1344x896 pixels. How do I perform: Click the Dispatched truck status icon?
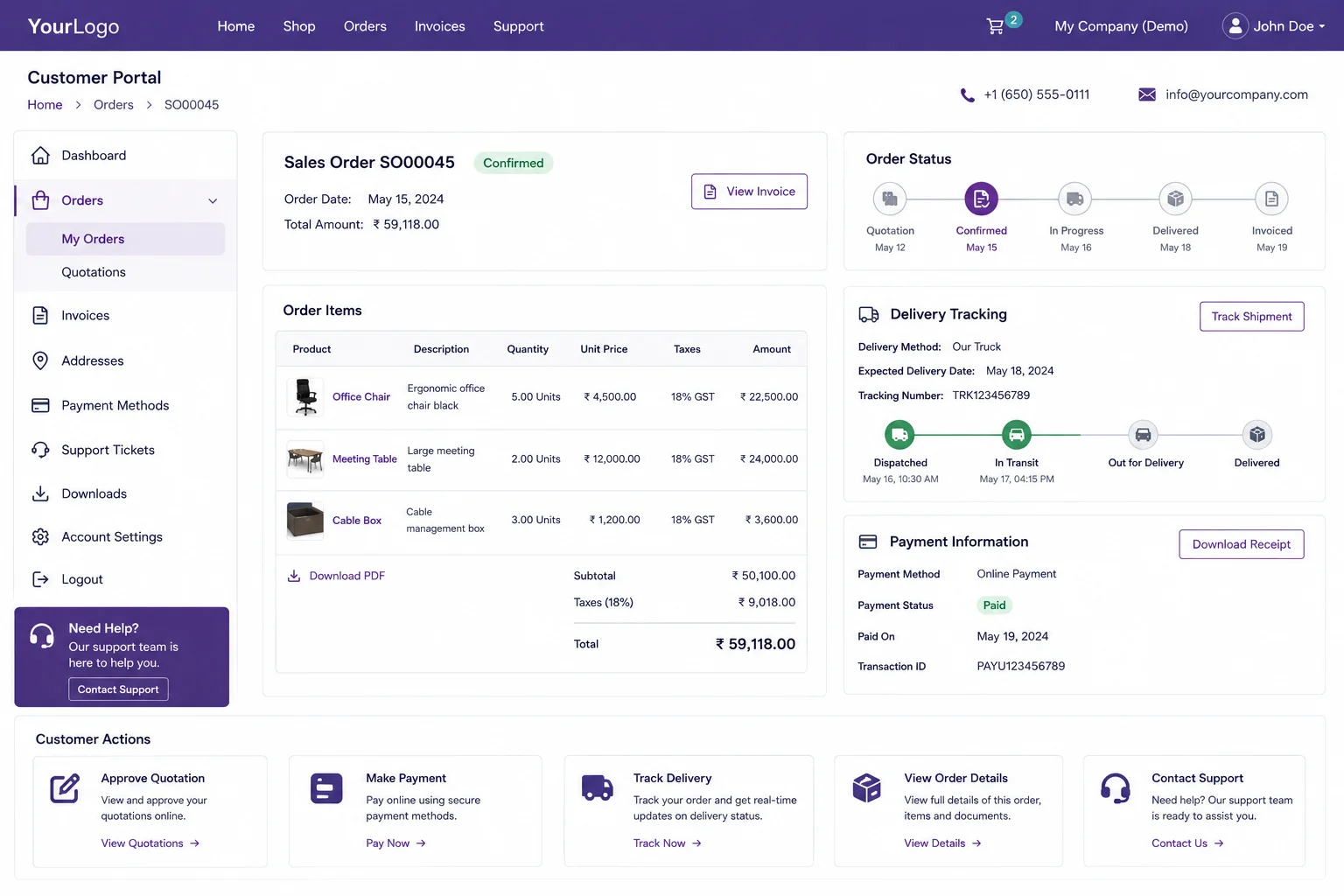899,434
